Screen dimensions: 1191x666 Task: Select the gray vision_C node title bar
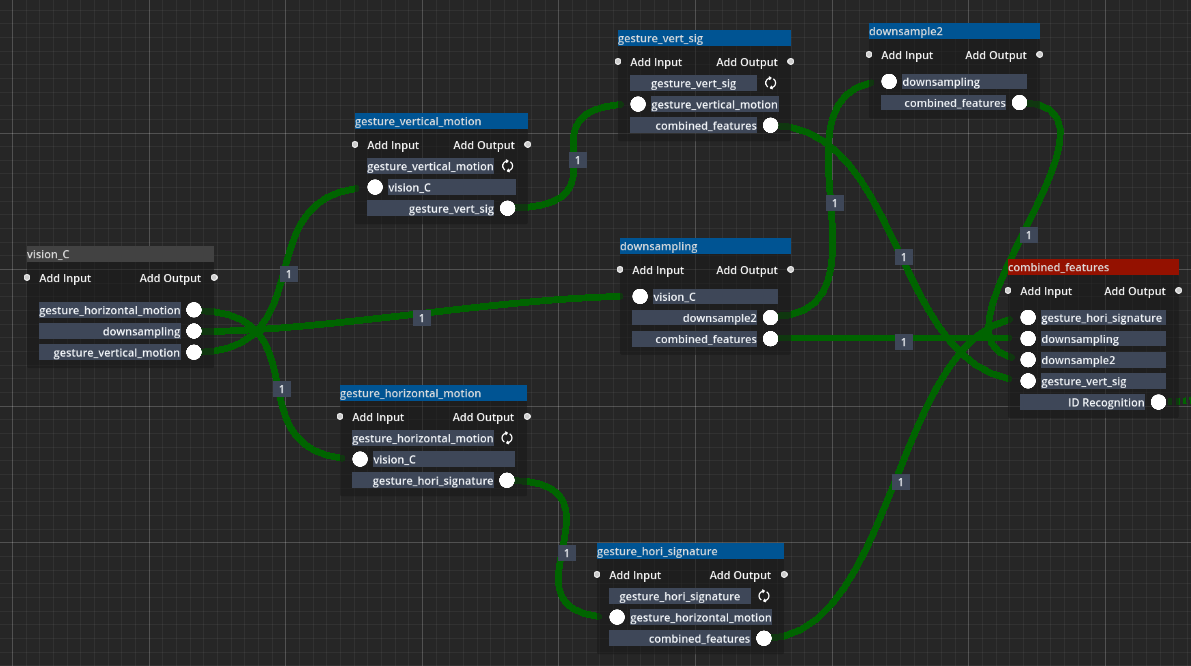pos(120,254)
